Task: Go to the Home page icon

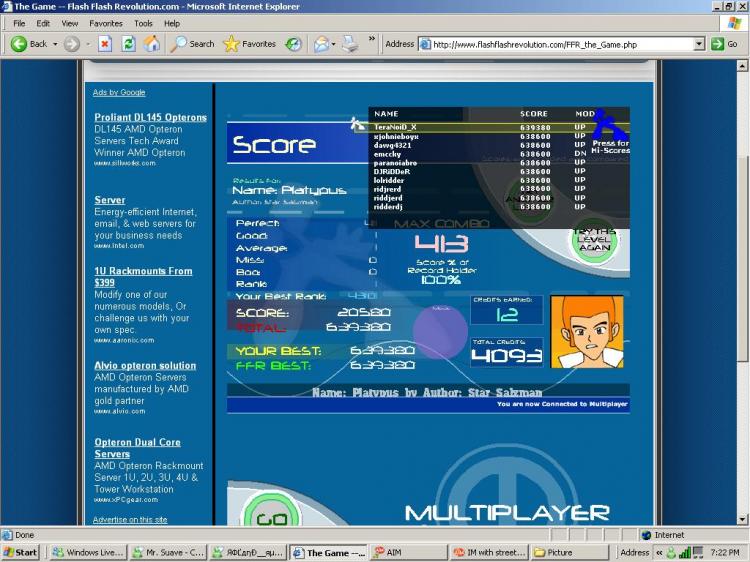Action: [152, 44]
